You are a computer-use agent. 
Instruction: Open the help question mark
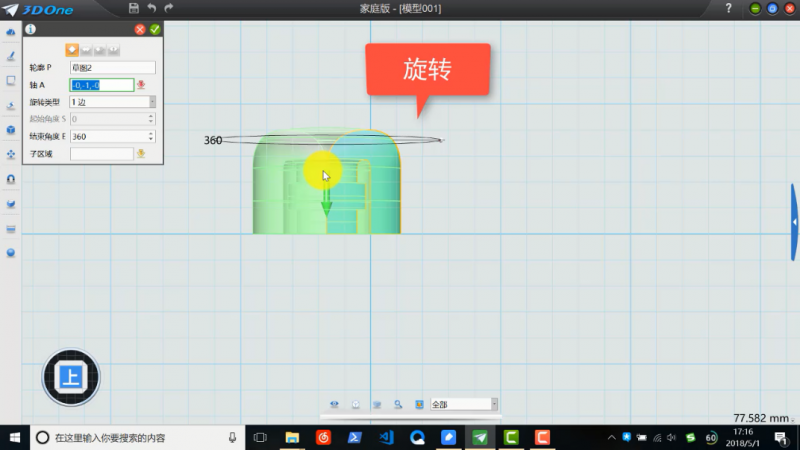[729, 8]
